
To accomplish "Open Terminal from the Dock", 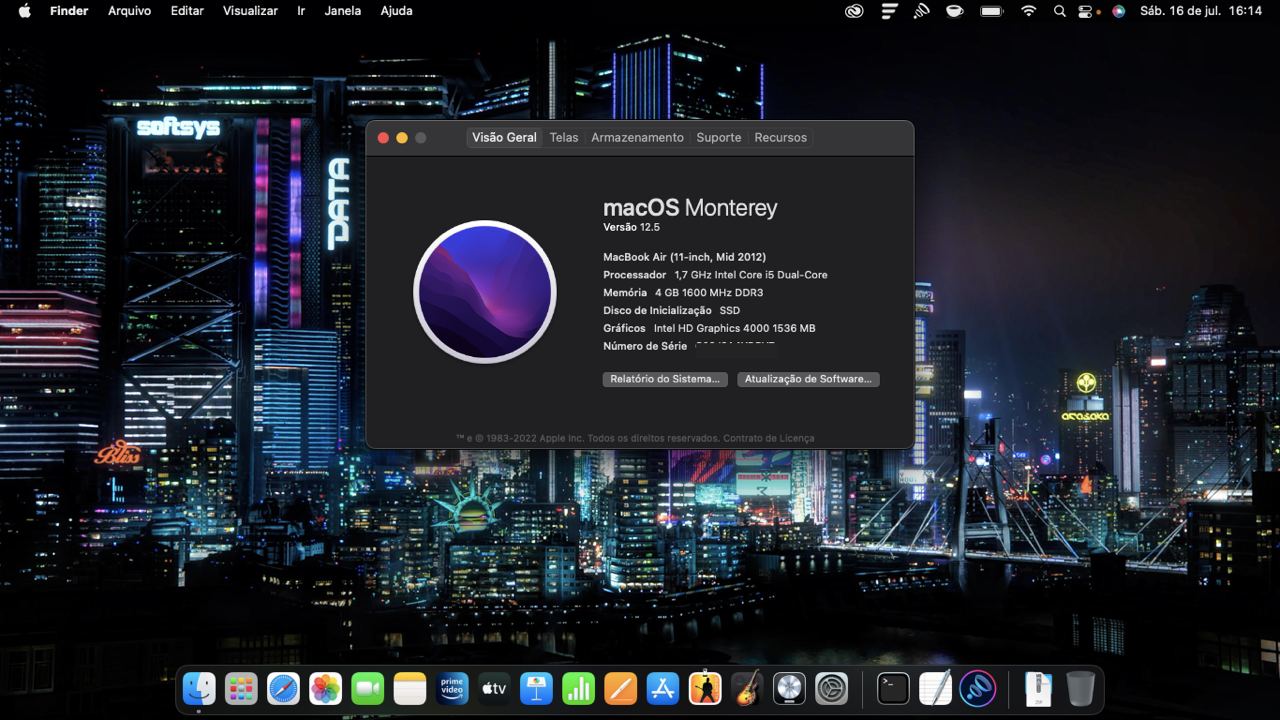I will point(893,688).
